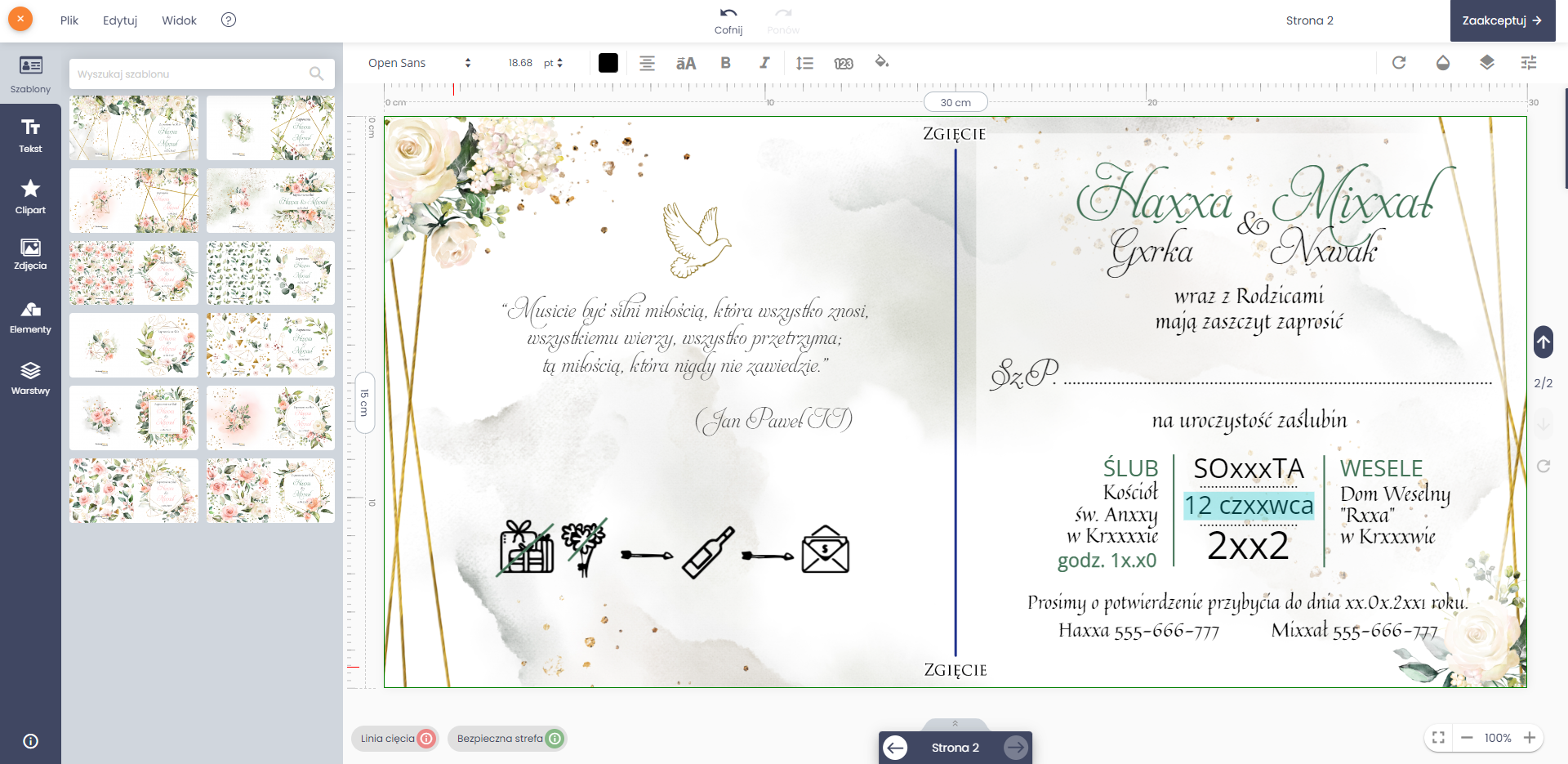Zoom in with the plus button
This screenshot has width=1568, height=764.
pos(1530,738)
